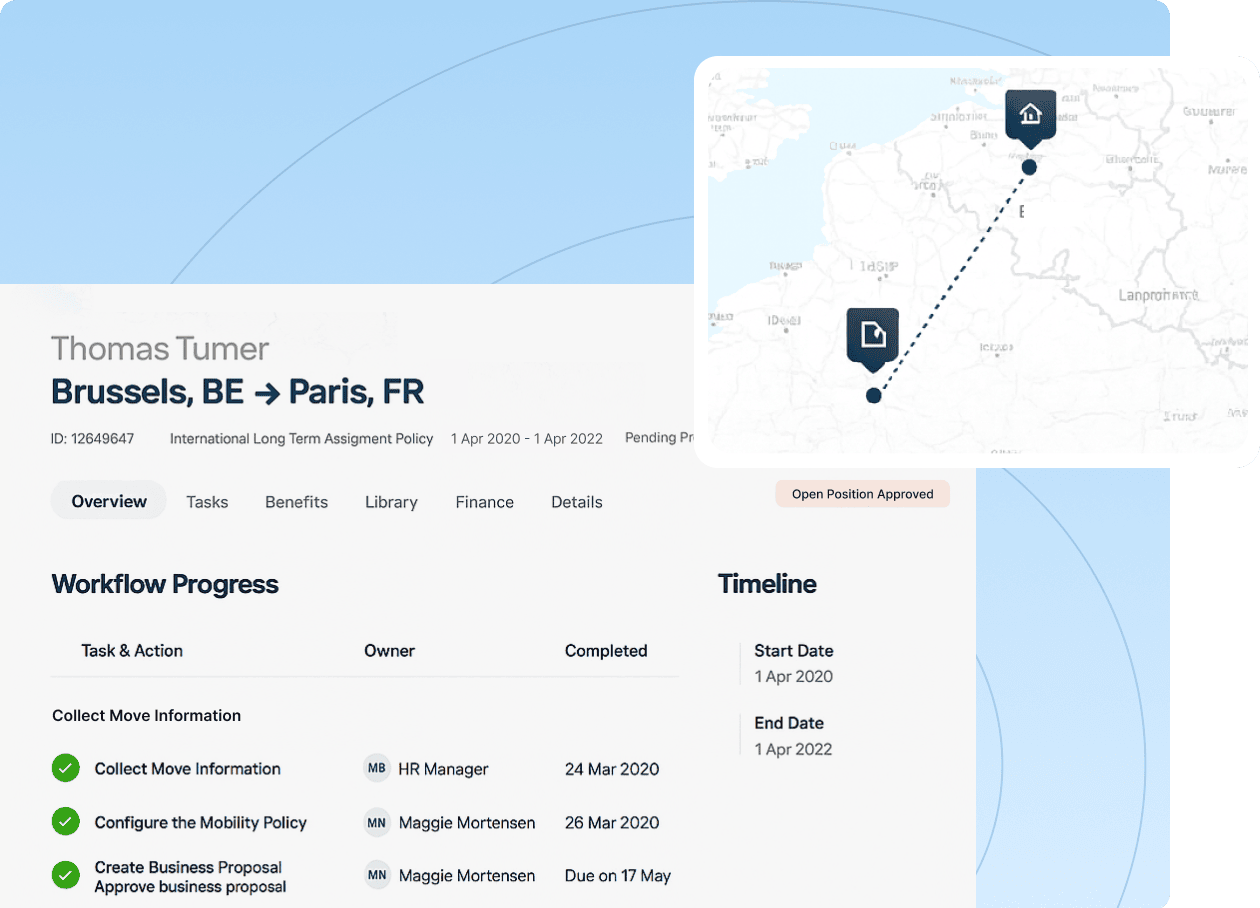Viewport: 1260px width, 908px height.
Task: Click the document pin on the map
Action: tap(873, 334)
